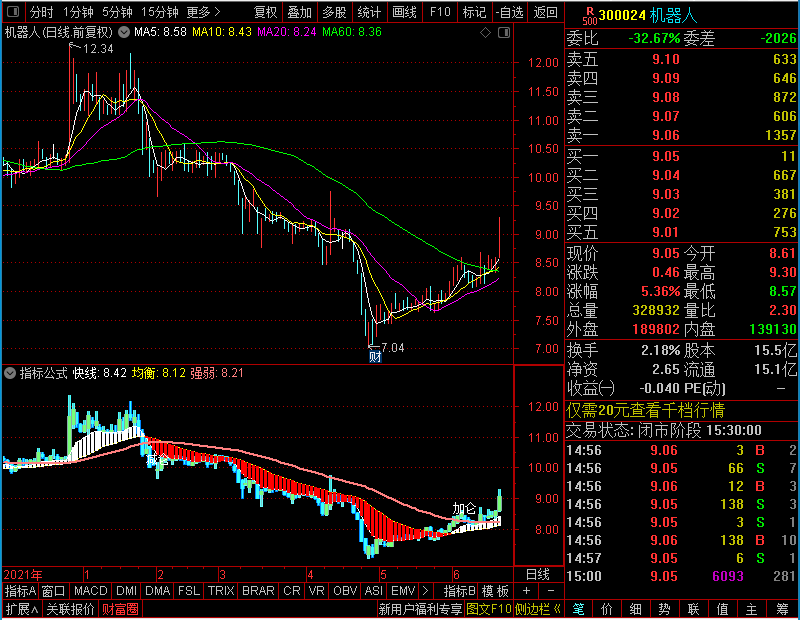Click MA60: 8.36 legend label
This screenshot has height=620, width=800.
click(352, 32)
